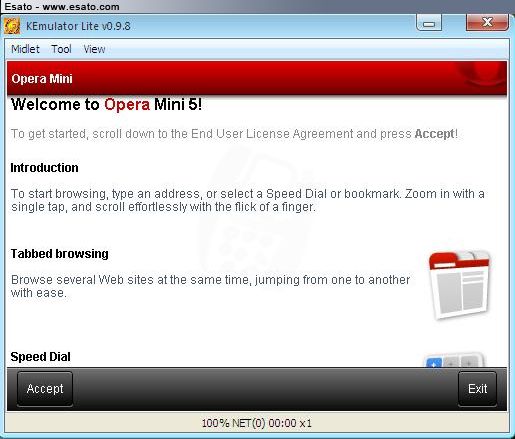This screenshot has height=439, width=515.
Task: Click the Introduction section heading
Action: pos(44,168)
